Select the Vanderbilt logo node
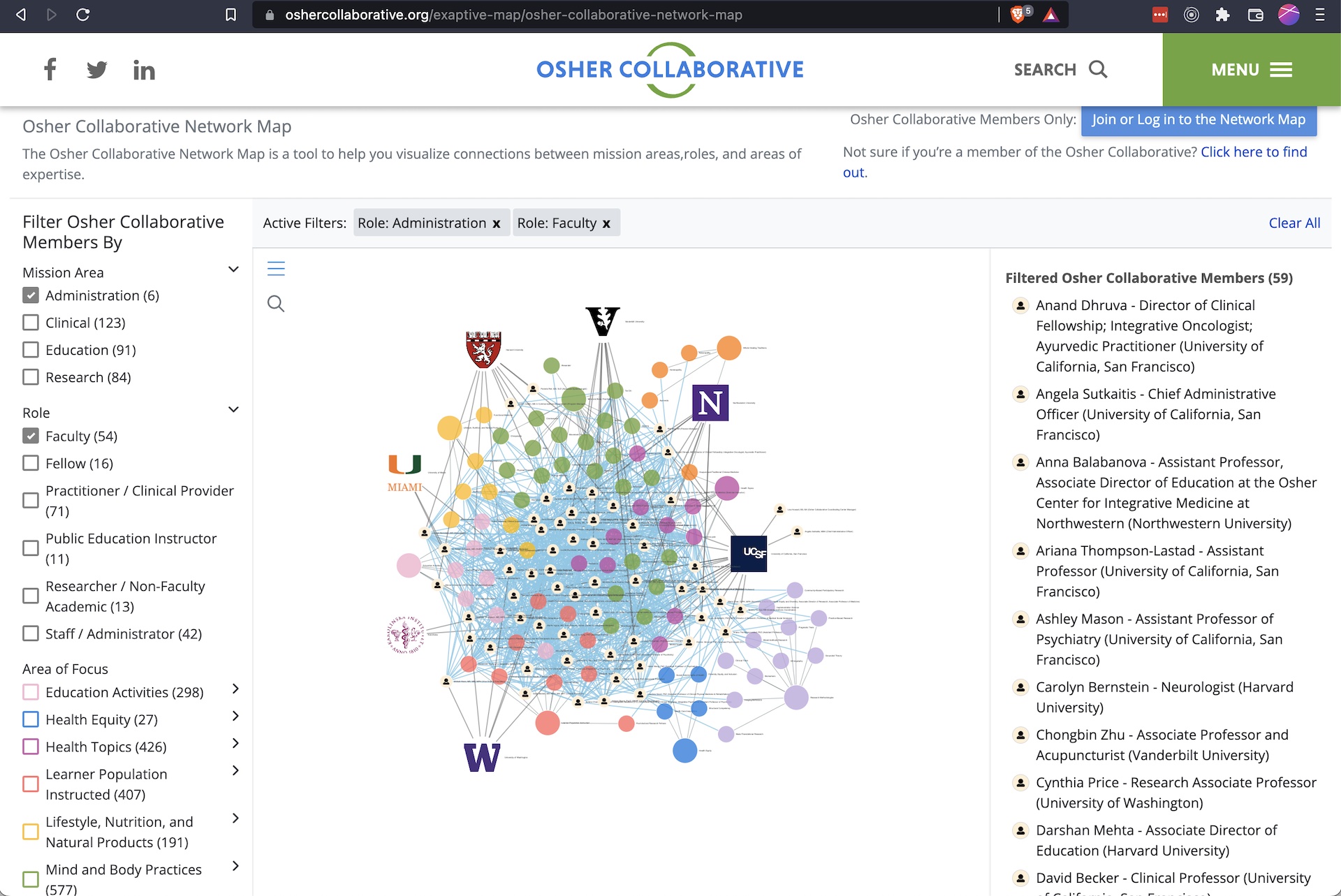The image size is (1341, 896). click(603, 321)
